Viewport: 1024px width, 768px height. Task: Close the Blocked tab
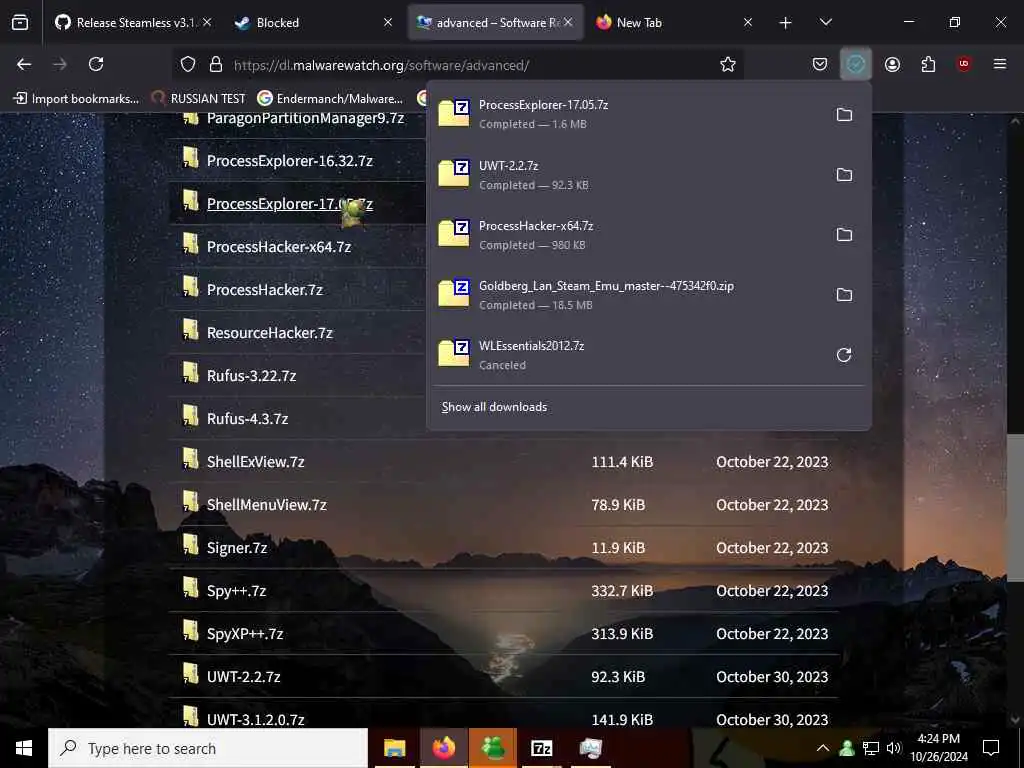click(x=388, y=22)
